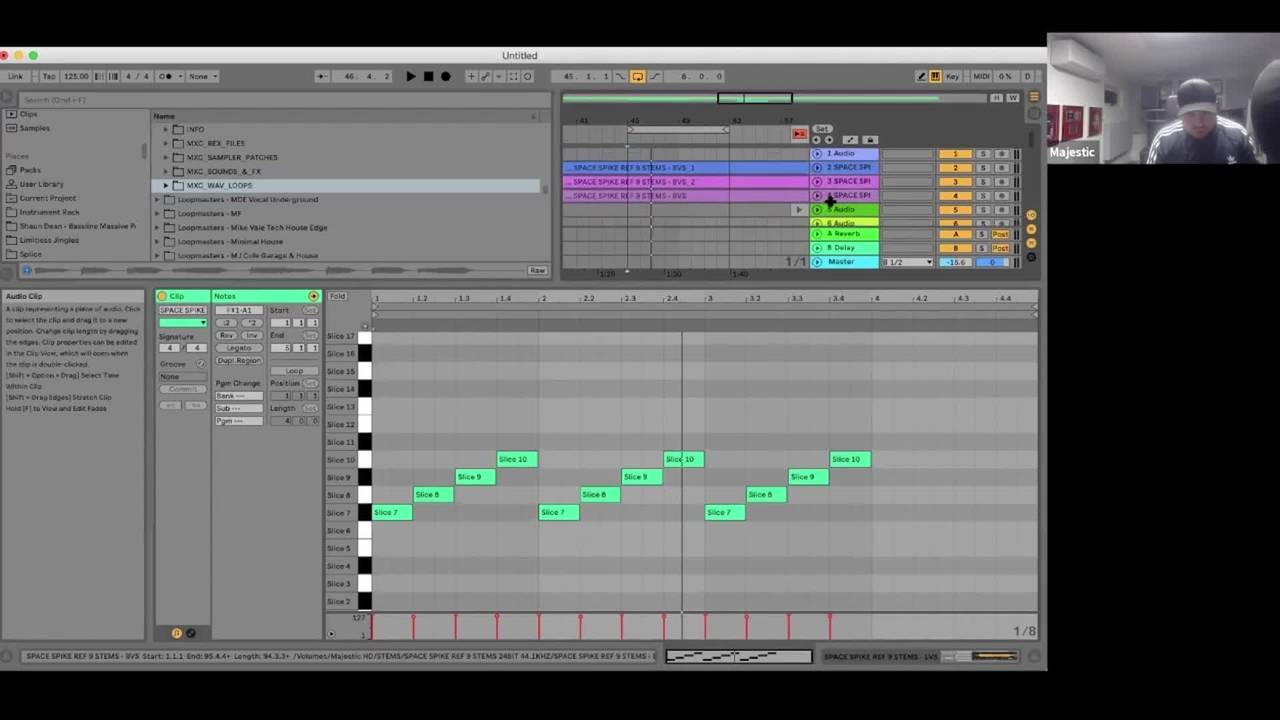Expand the MXC_SAMPLER_PATCHES folder
The height and width of the screenshot is (720, 1280).
(x=166, y=157)
